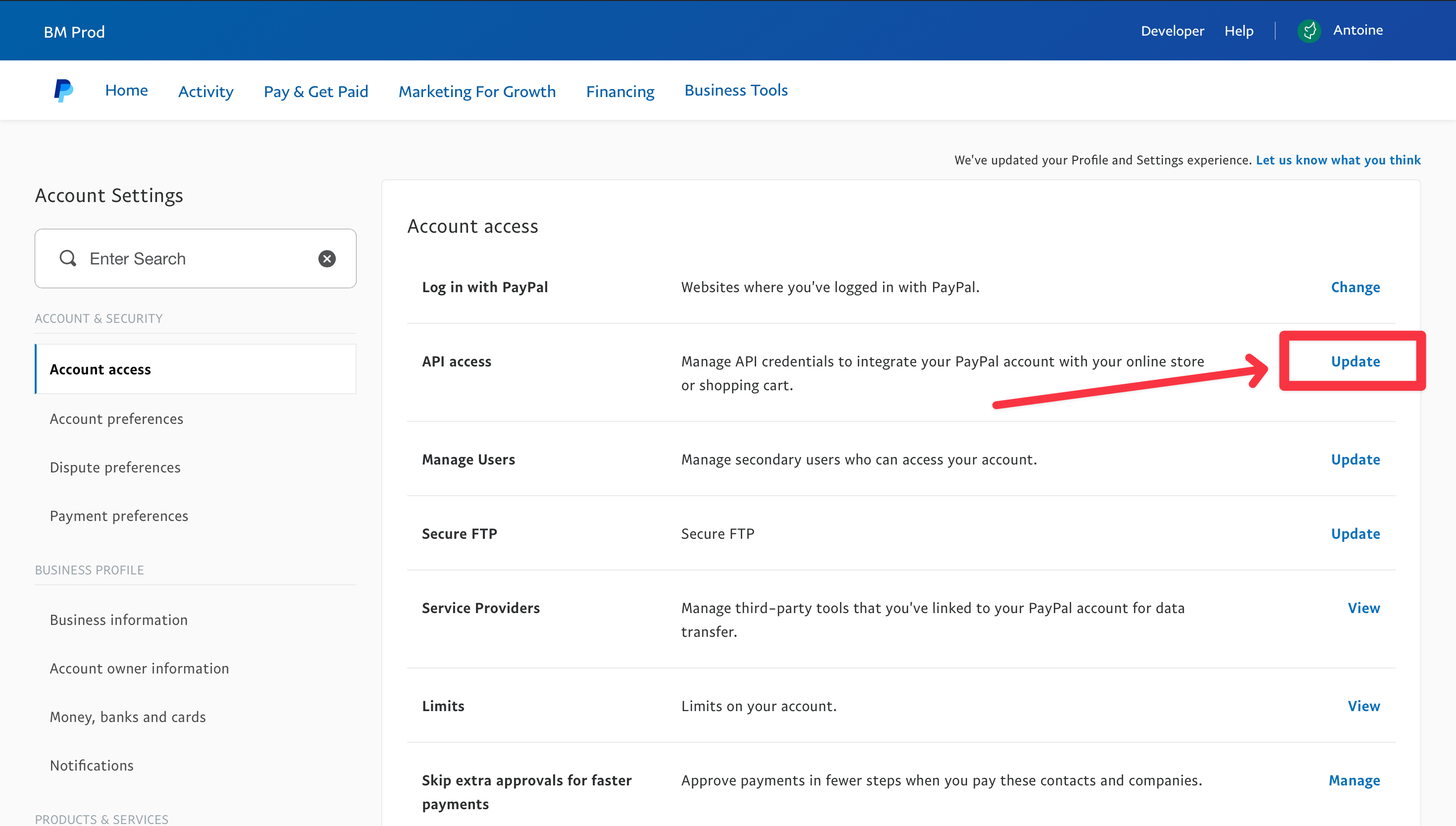Click Update next to Manage Users
Viewport: 1456px width, 826px height.
(1355, 460)
